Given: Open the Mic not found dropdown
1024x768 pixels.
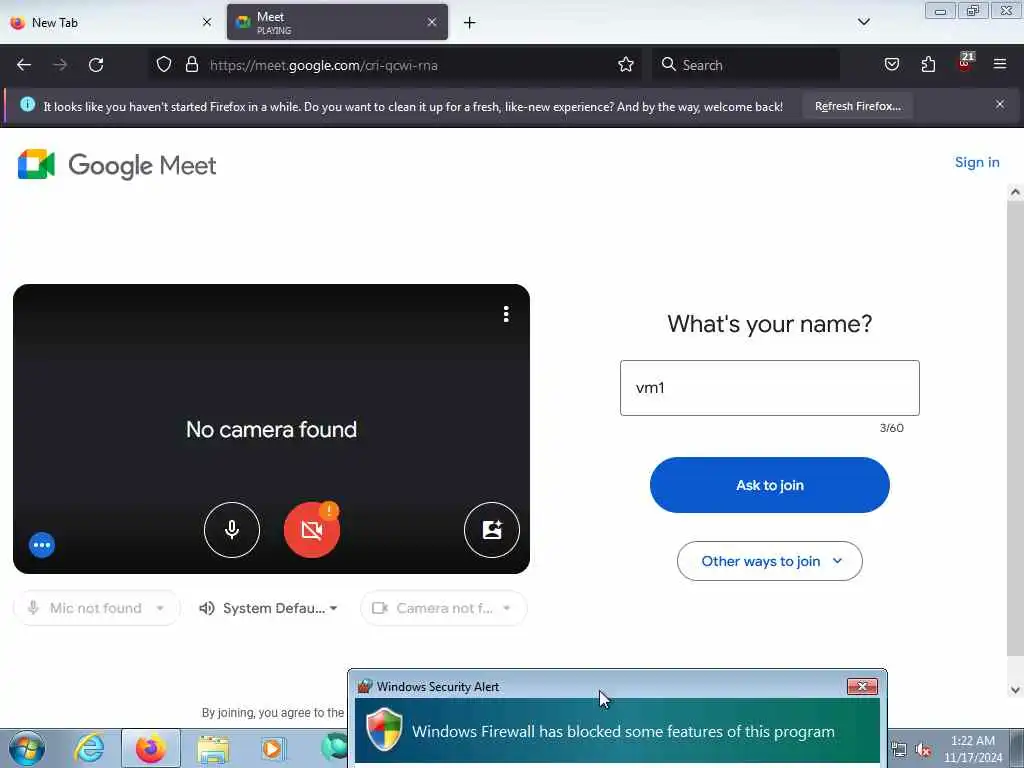Looking at the screenshot, I should (x=97, y=608).
